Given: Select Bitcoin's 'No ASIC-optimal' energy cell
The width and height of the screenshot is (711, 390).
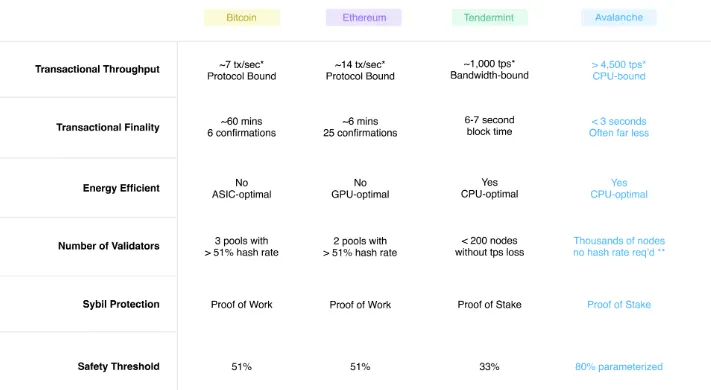Looking at the screenshot, I should tap(242, 189).
